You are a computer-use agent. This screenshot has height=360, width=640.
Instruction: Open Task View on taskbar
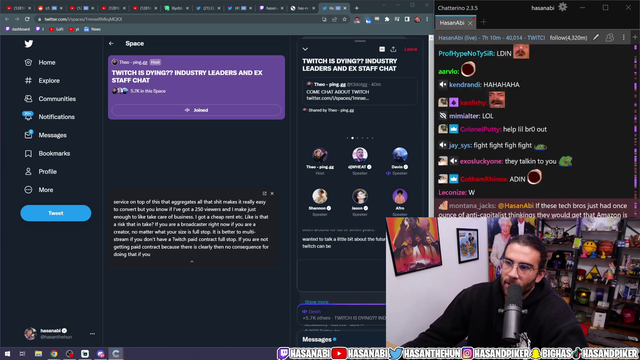pos(22,354)
